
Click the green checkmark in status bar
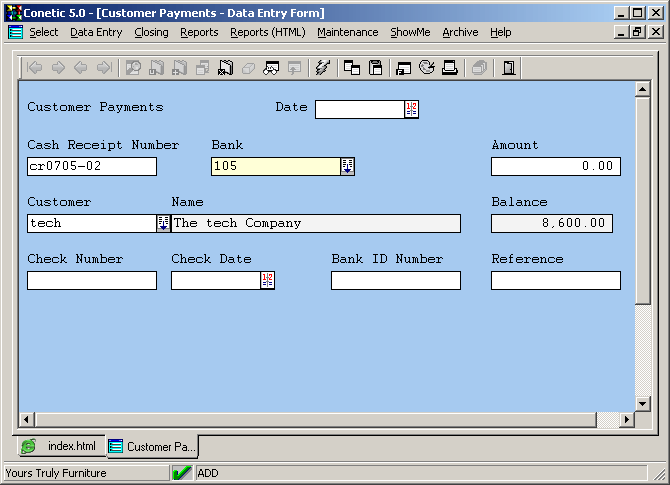pos(182,473)
